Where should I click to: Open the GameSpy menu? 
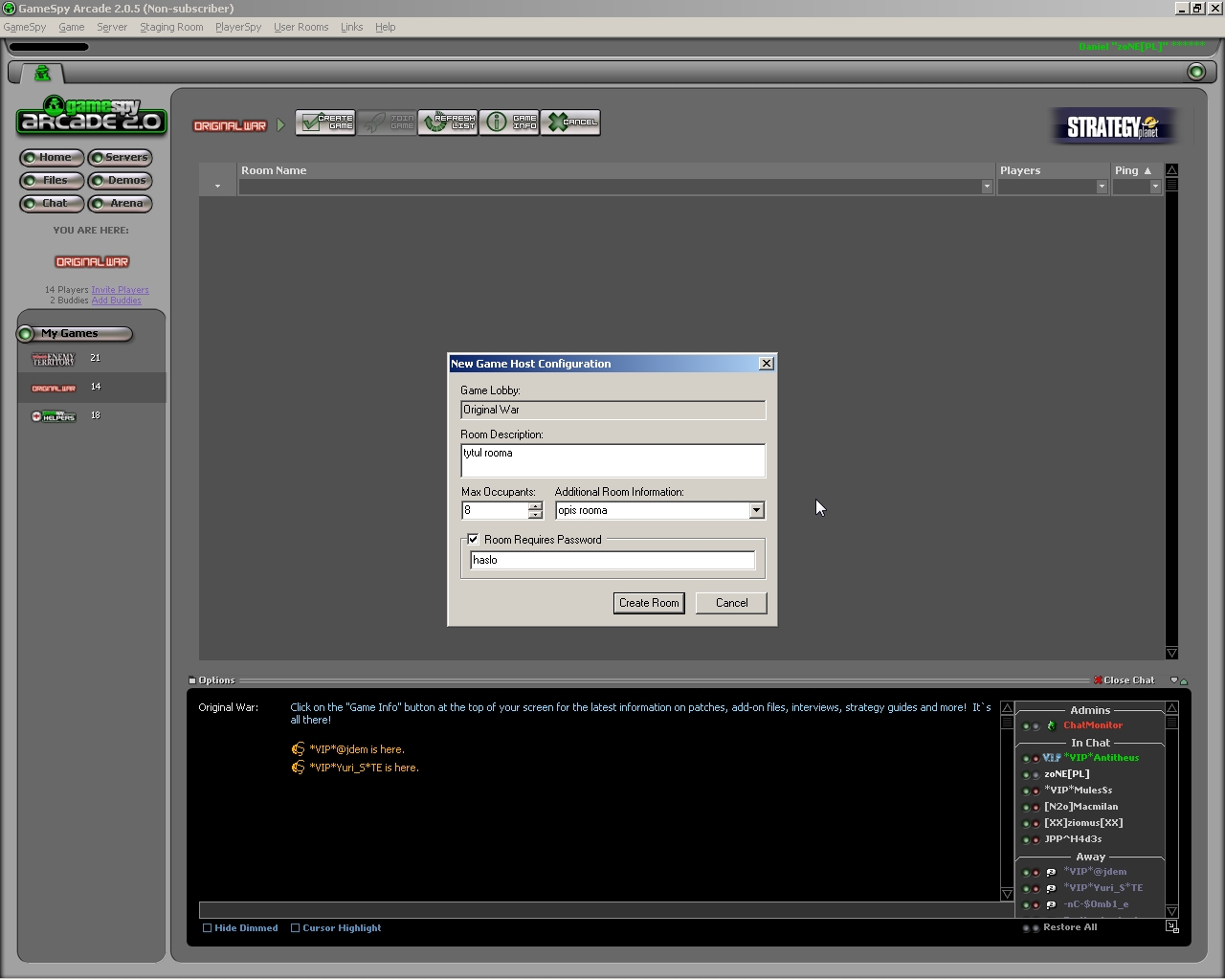pos(25,27)
